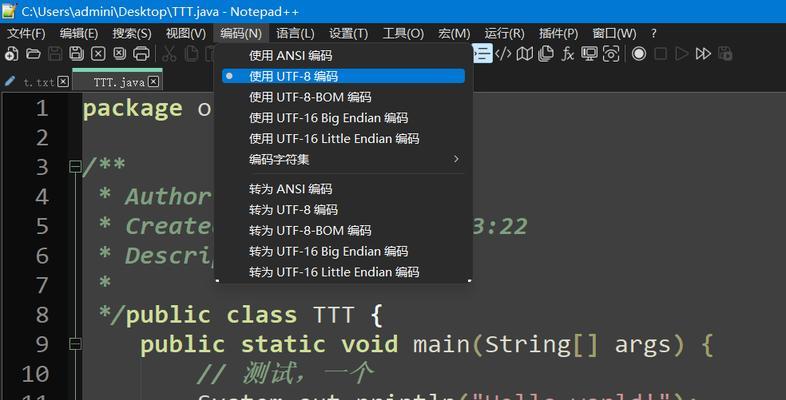Close the t.txt tab with its X

[x=63, y=82]
